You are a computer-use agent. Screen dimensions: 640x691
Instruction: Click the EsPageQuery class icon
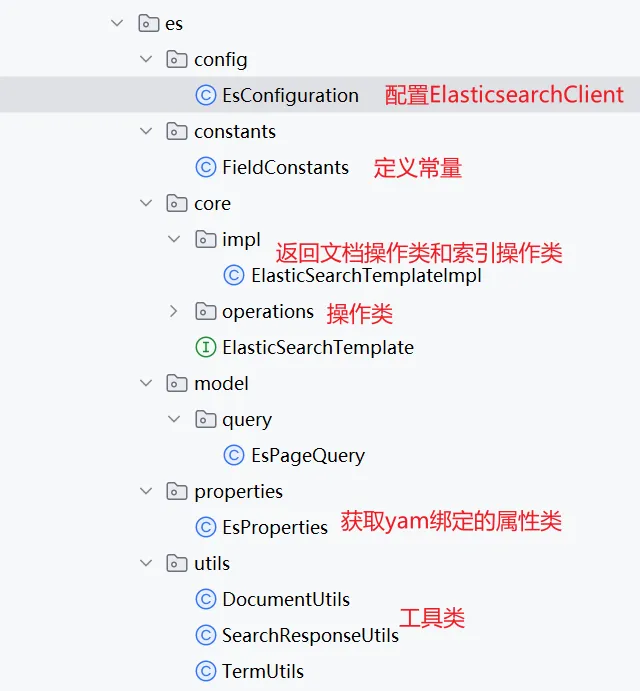(233, 455)
